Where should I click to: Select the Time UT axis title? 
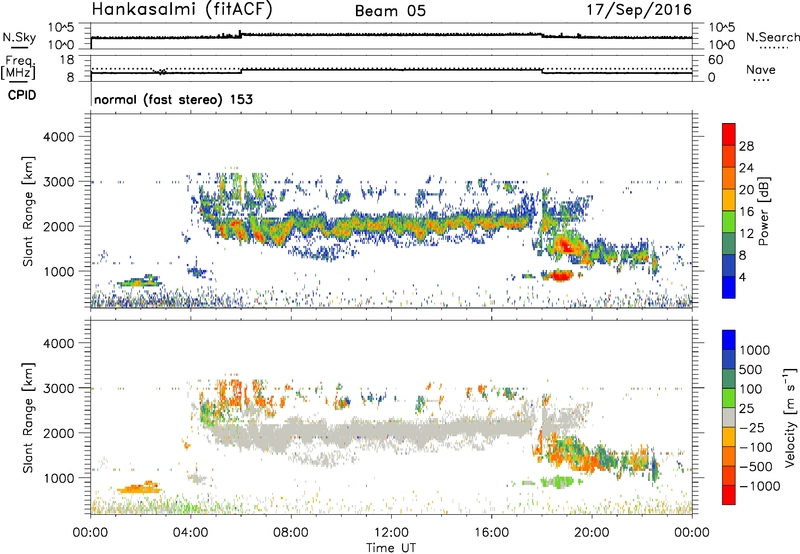pyautogui.click(x=391, y=547)
